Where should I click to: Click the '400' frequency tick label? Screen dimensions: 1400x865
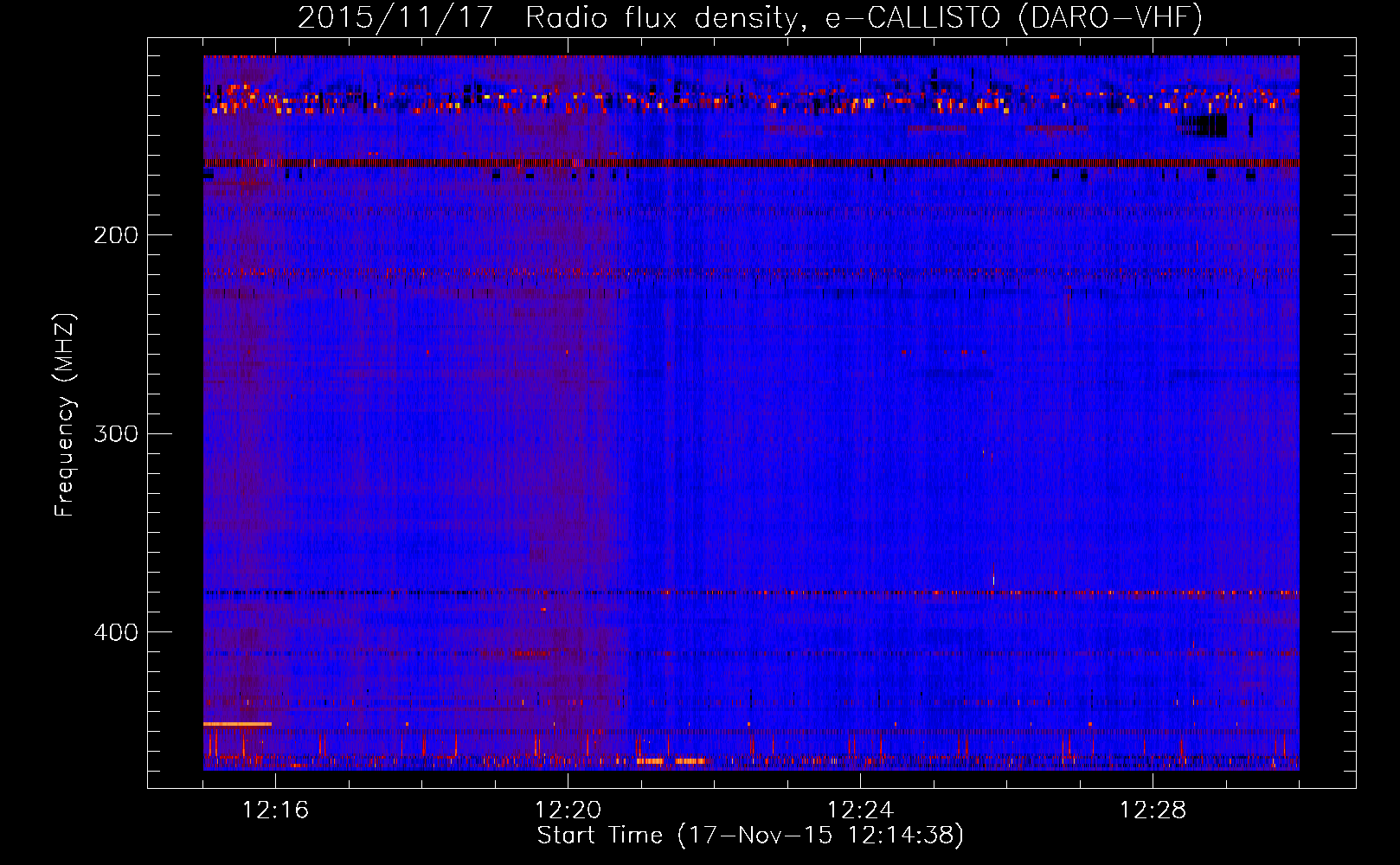(x=116, y=632)
